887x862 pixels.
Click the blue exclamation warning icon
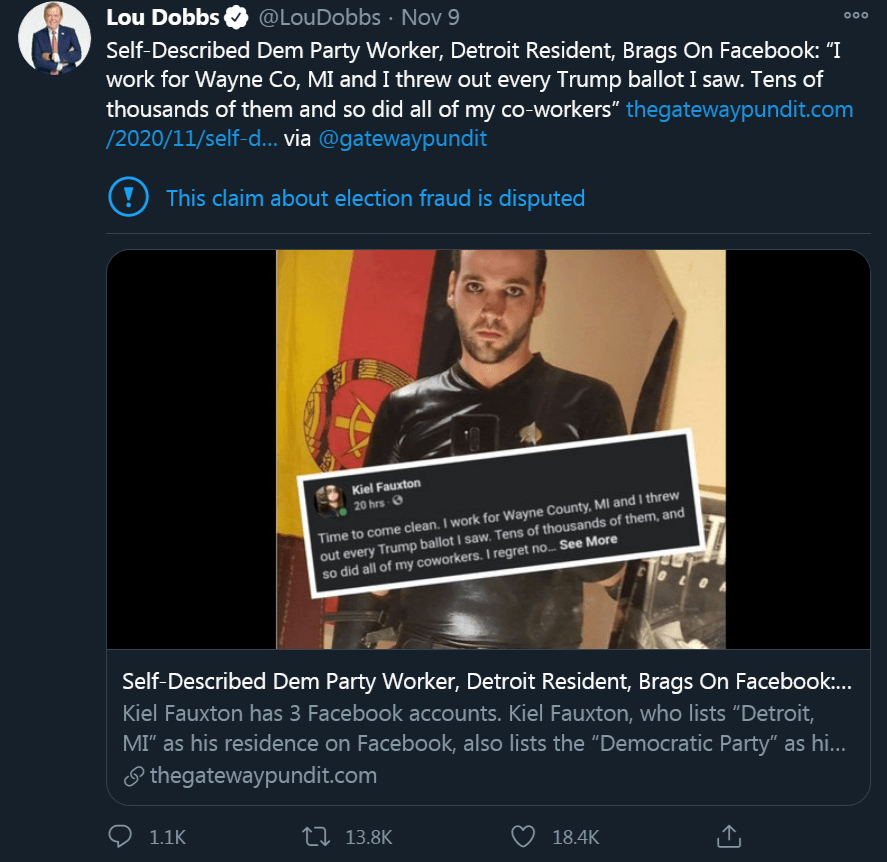pyautogui.click(x=127, y=197)
